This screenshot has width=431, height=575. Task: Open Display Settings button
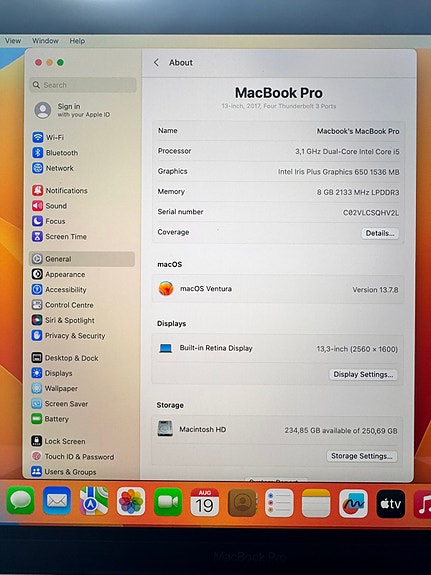click(363, 374)
